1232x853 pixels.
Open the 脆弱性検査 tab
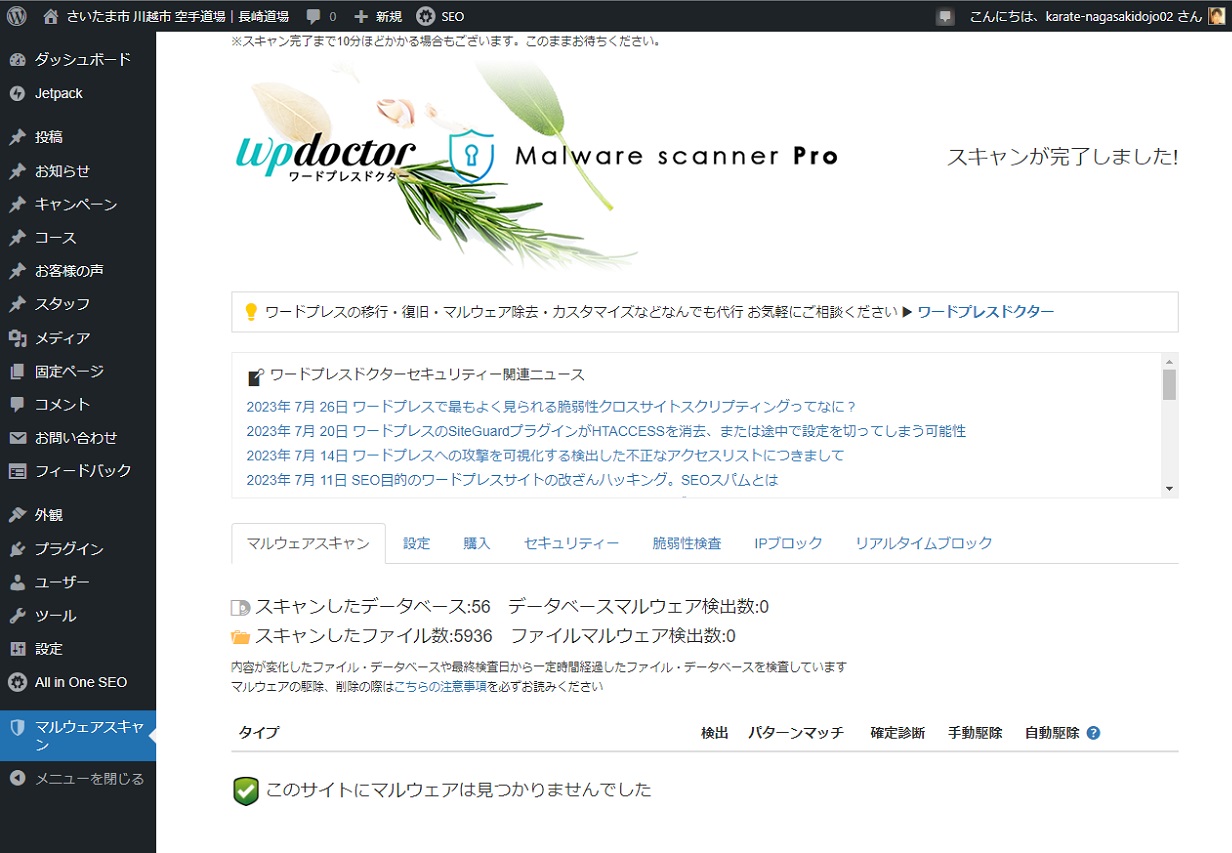[686, 543]
